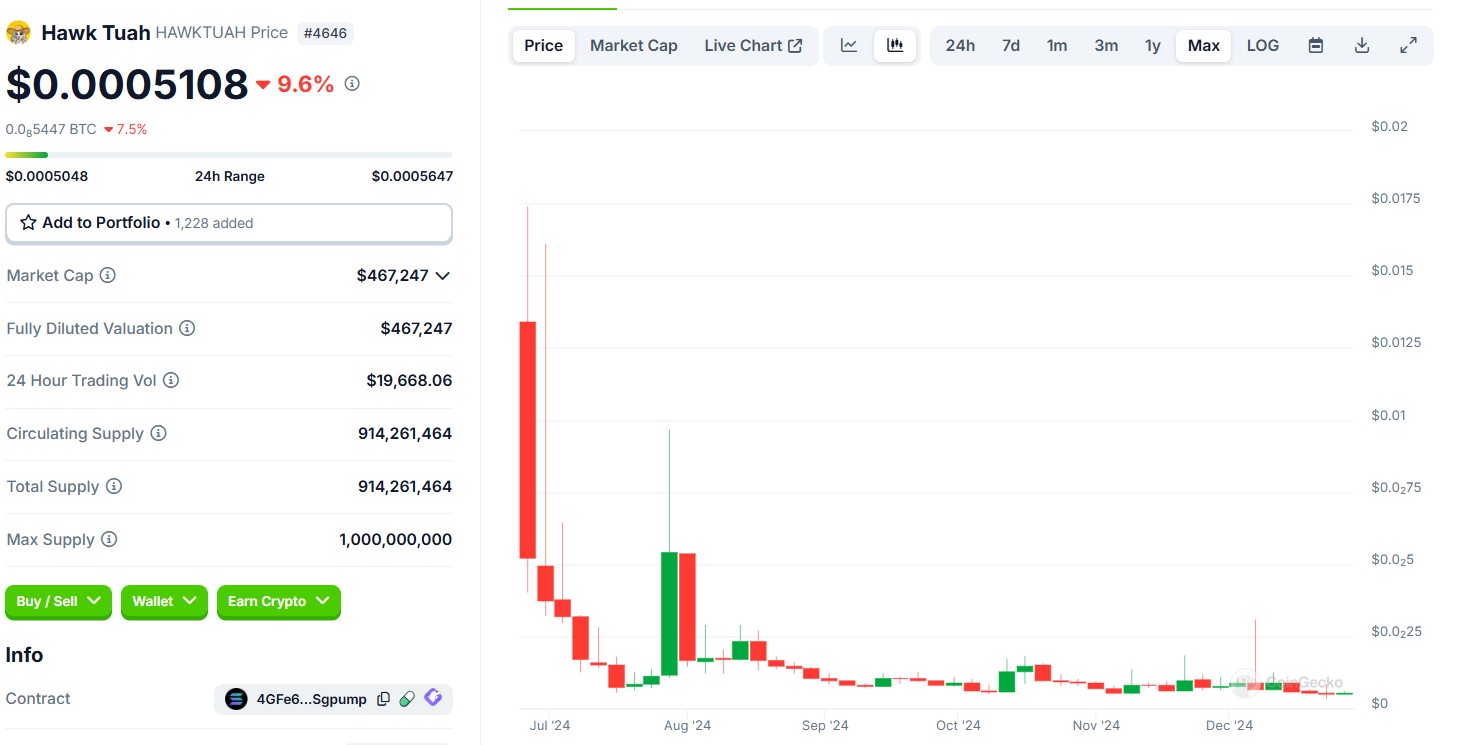Set chart range to 24h
The height and width of the screenshot is (745, 1473).
click(960, 45)
